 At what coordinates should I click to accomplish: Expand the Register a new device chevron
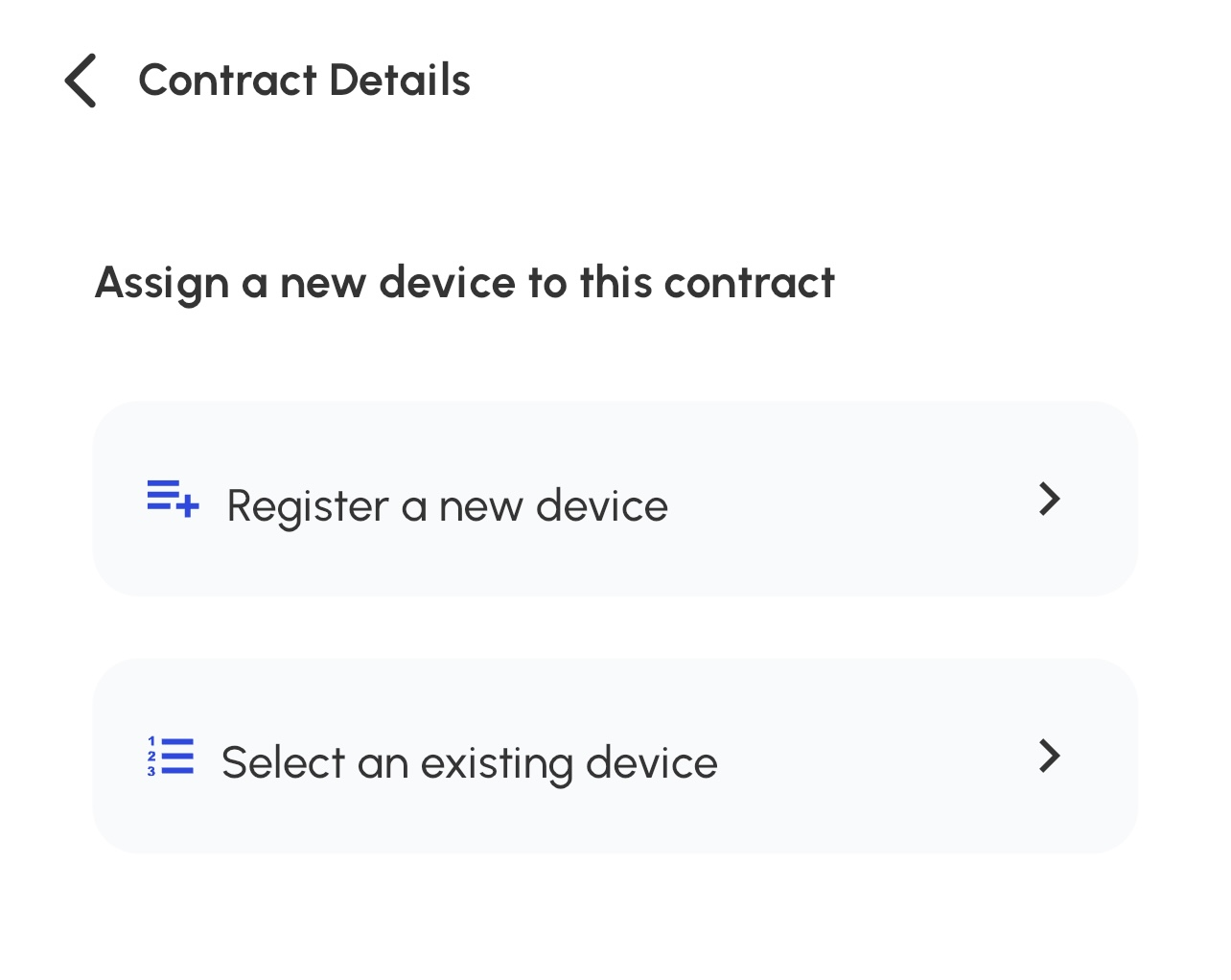[1050, 499]
